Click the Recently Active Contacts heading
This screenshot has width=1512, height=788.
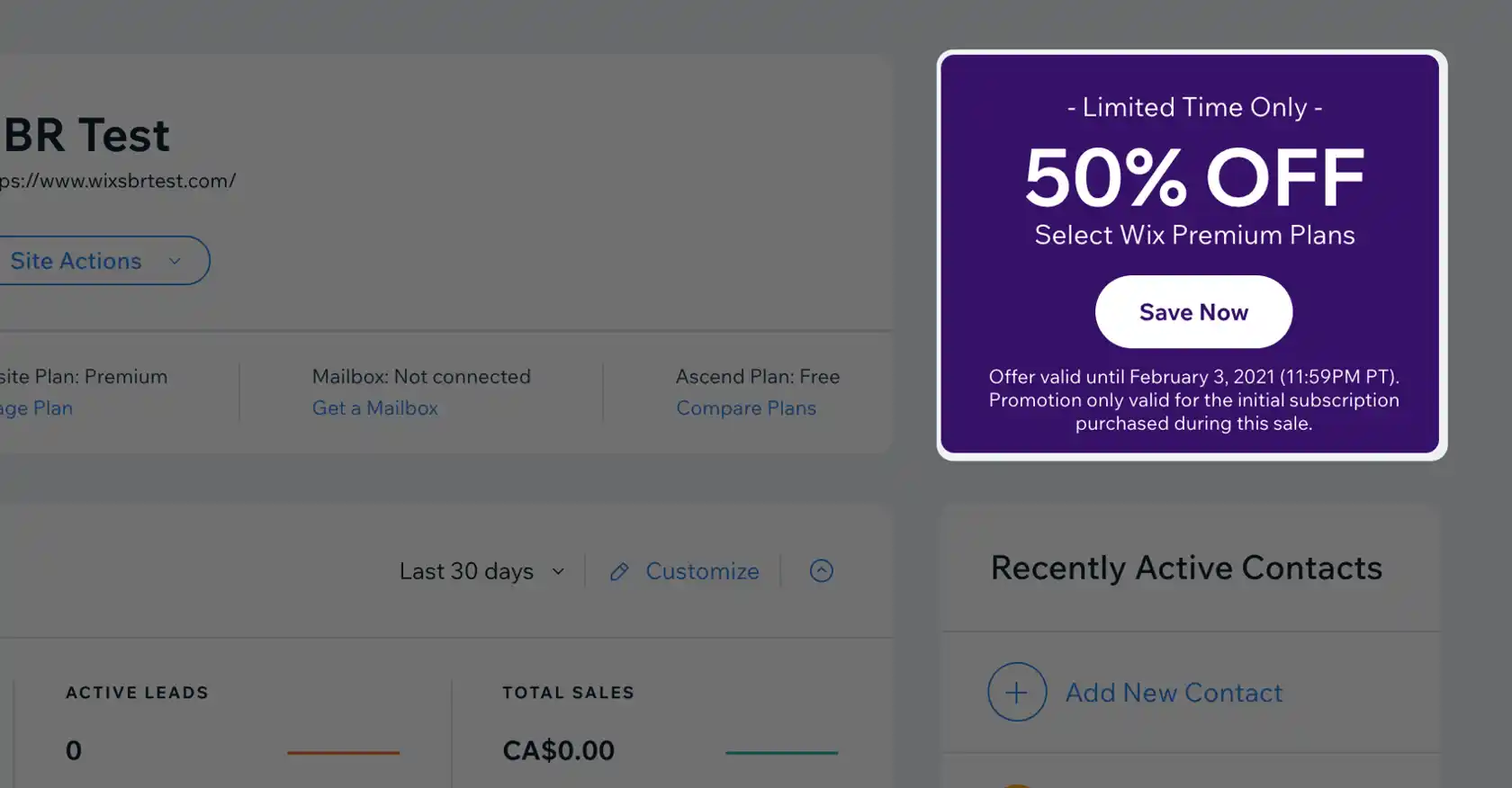tap(1186, 568)
